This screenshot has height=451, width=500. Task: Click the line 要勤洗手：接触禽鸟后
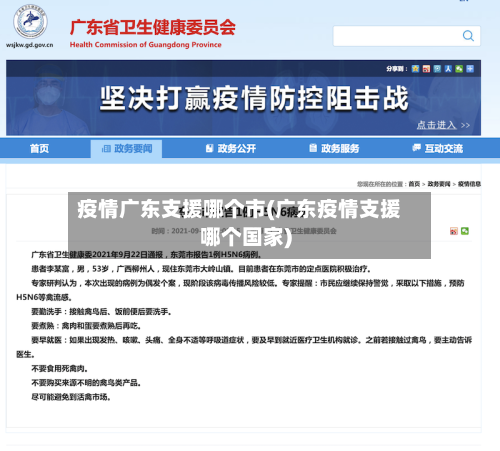[x=102, y=312]
